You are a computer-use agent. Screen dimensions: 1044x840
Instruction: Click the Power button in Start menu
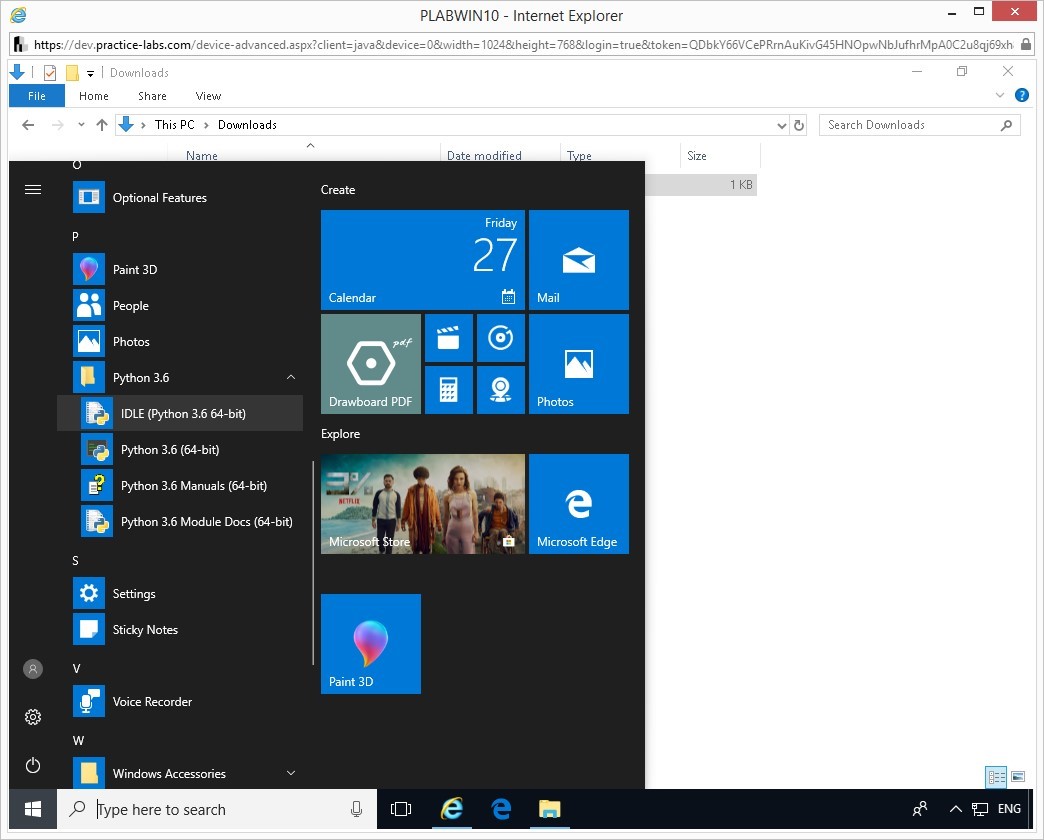[33, 765]
